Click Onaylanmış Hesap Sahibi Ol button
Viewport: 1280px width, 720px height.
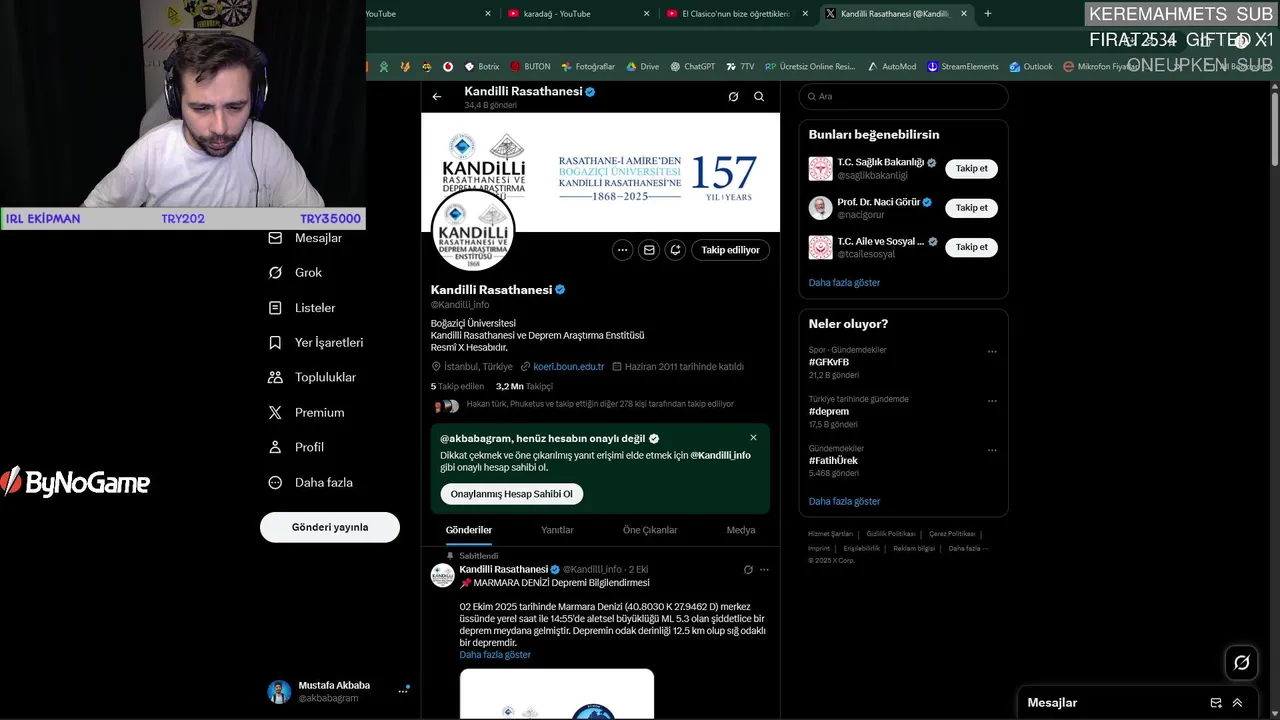(x=512, y=494)
